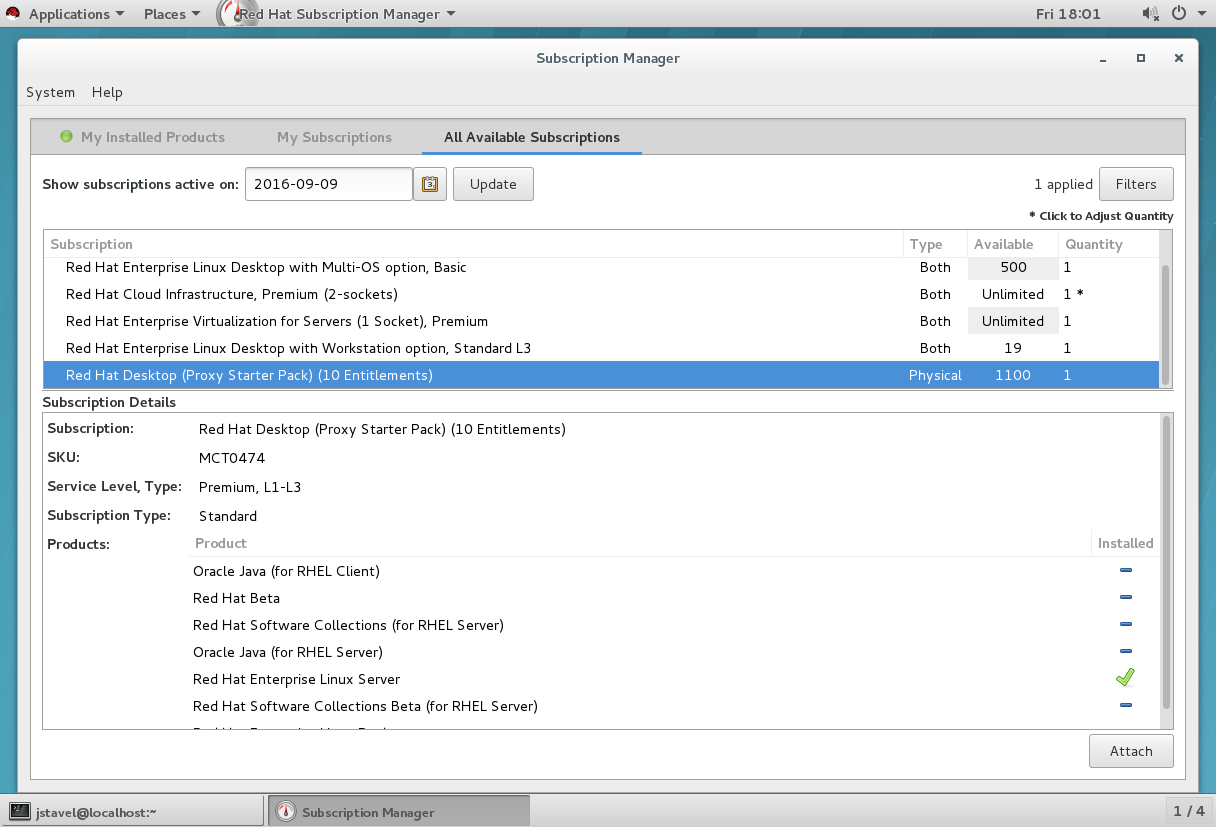The height and width of the screenshot is (827, 1216).
Task: Switch to My Subscriptions tab
Action: tap(335, 137)
